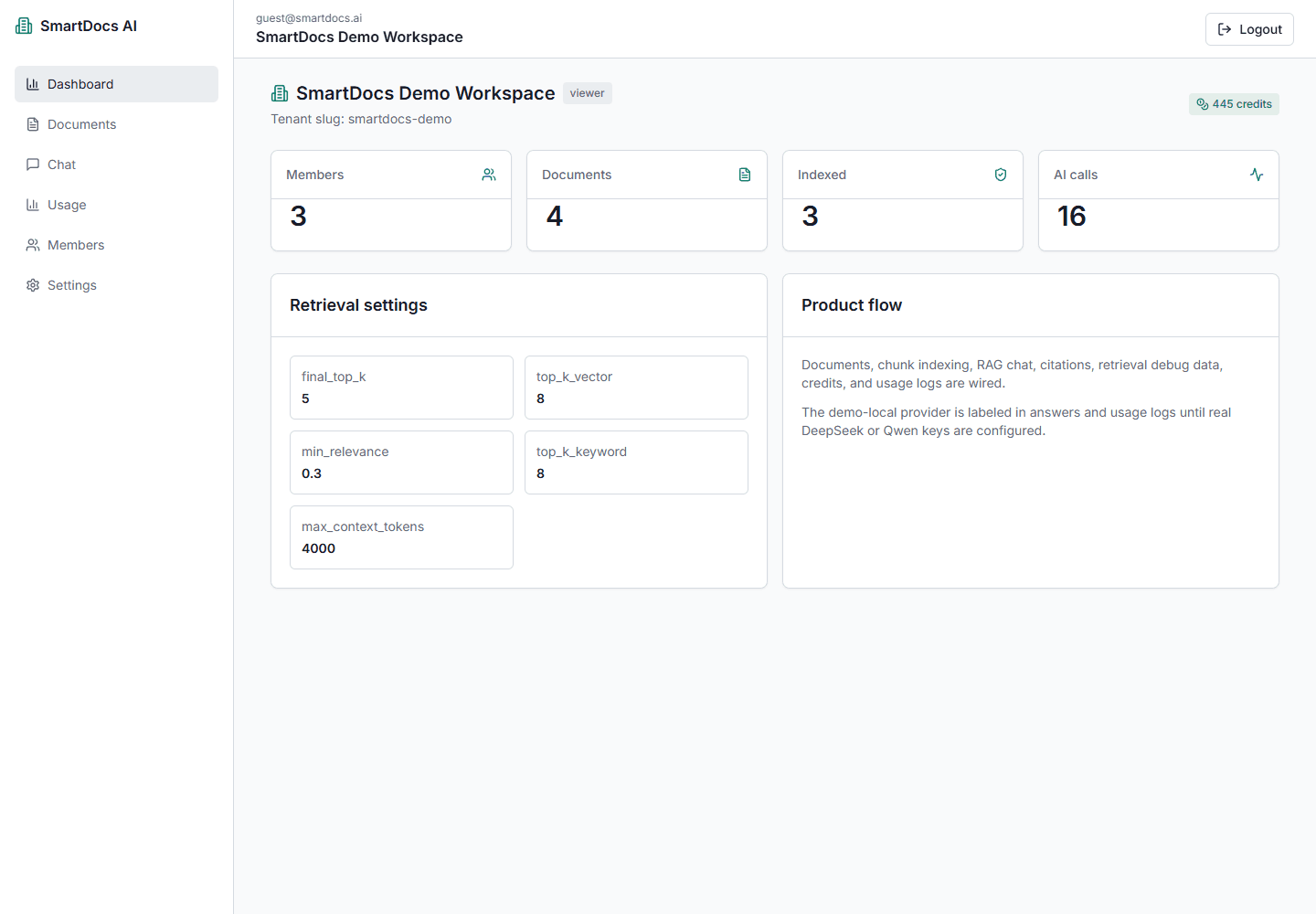Image resolution: width=1316 pixels, height=914 pixels.
Task: Click the Usage chart icon in sidebar
Action: tap(33, 205)
